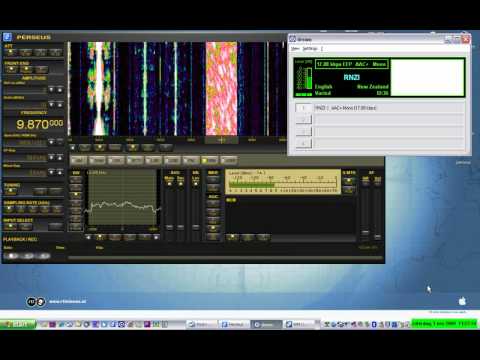The width and height of the screenshot is (480, 360).
Task: Click the playback position bar at the bottom
Action: (225, 257)
